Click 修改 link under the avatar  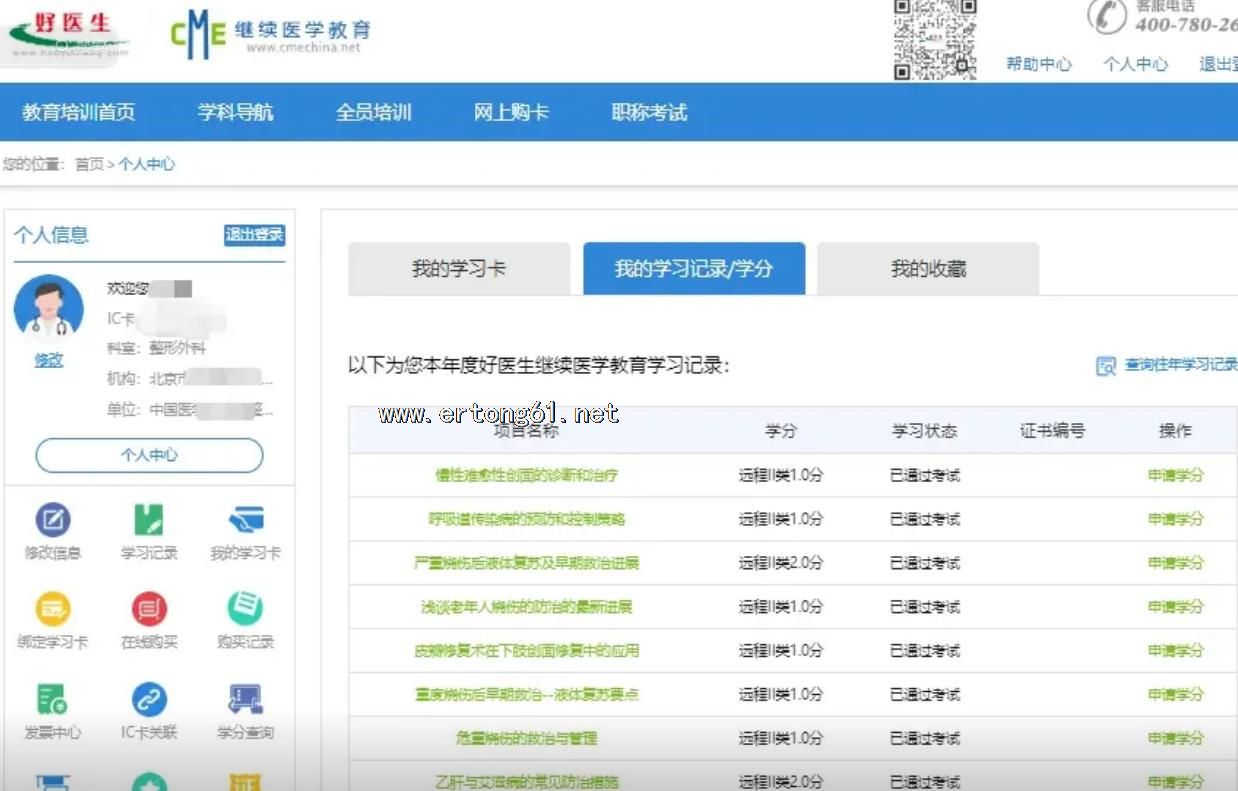[x=49, y=360]
